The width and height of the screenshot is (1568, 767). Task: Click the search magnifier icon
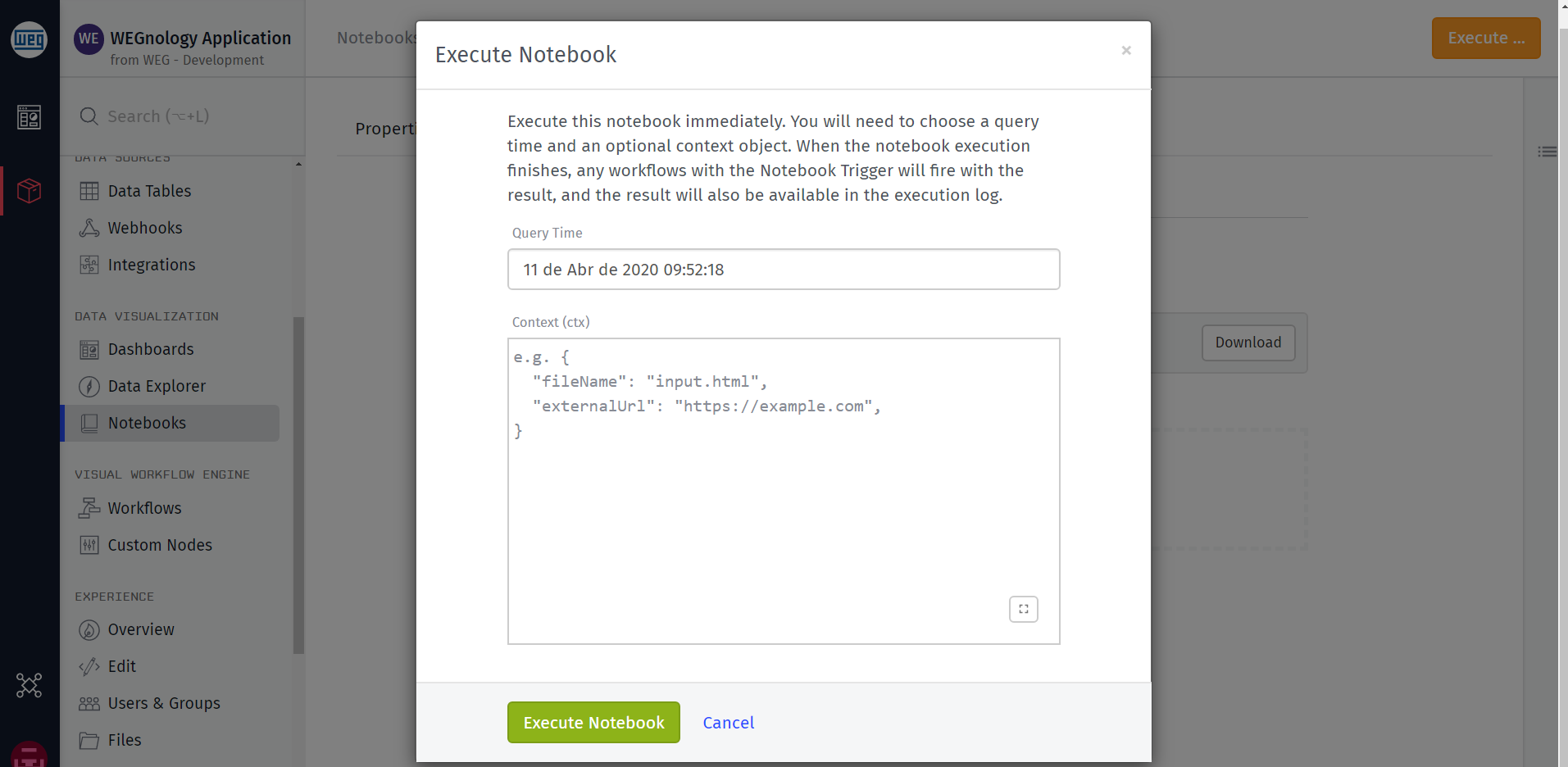click(89, 116)
